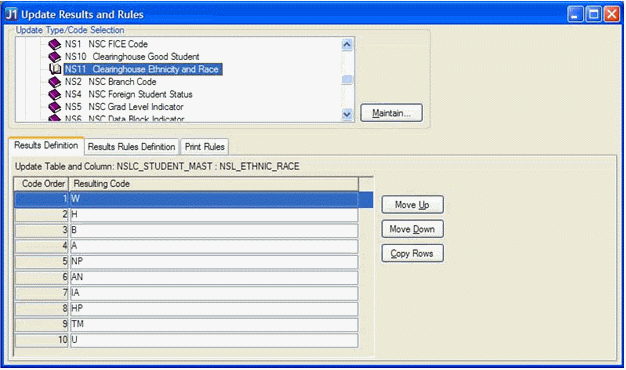Screen dimensions: 626x370
Task: Click the tree list scroll up arrow
Action: click(347, 44)
